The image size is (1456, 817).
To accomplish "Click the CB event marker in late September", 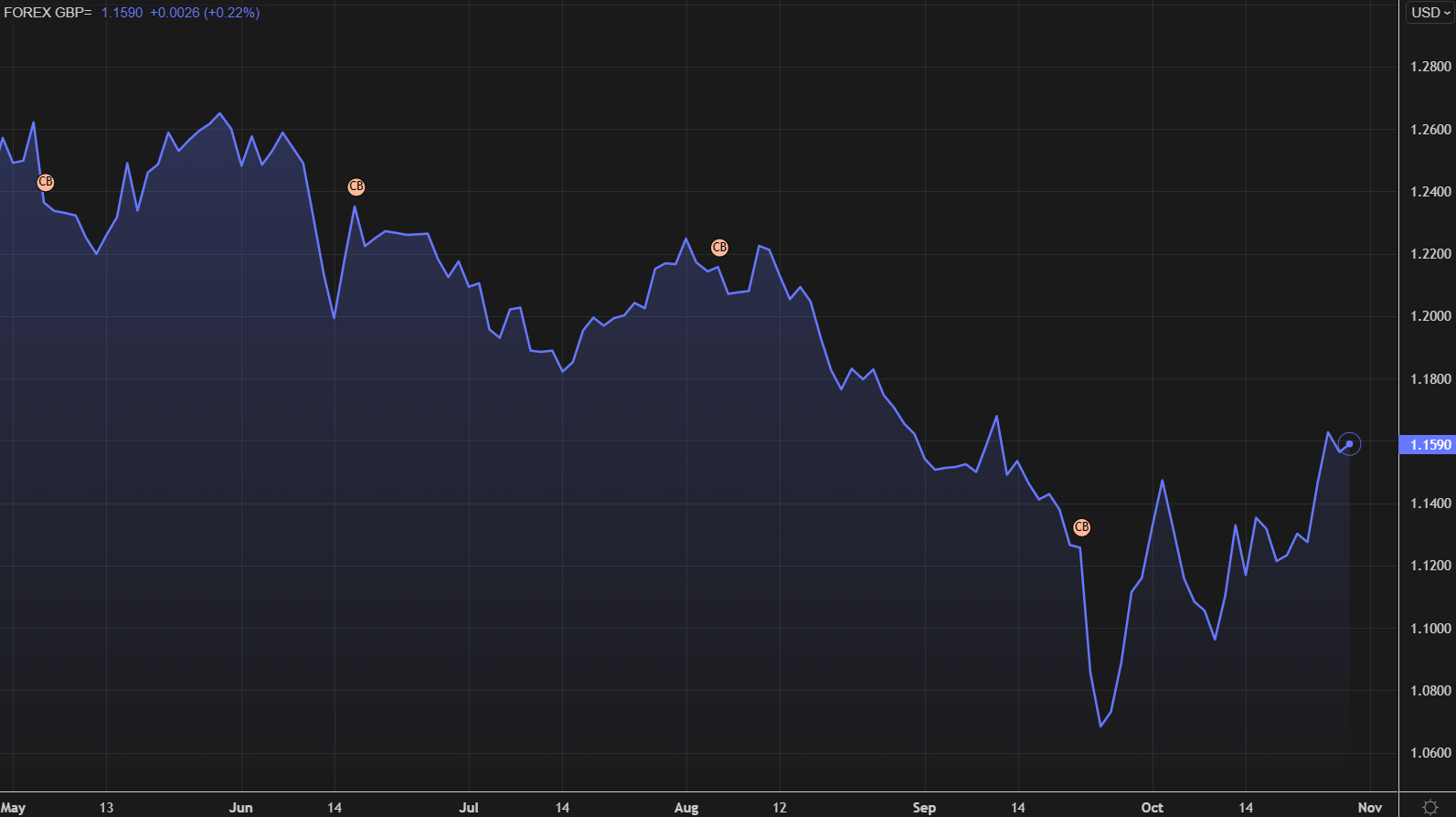I will tap(1081, 527).
